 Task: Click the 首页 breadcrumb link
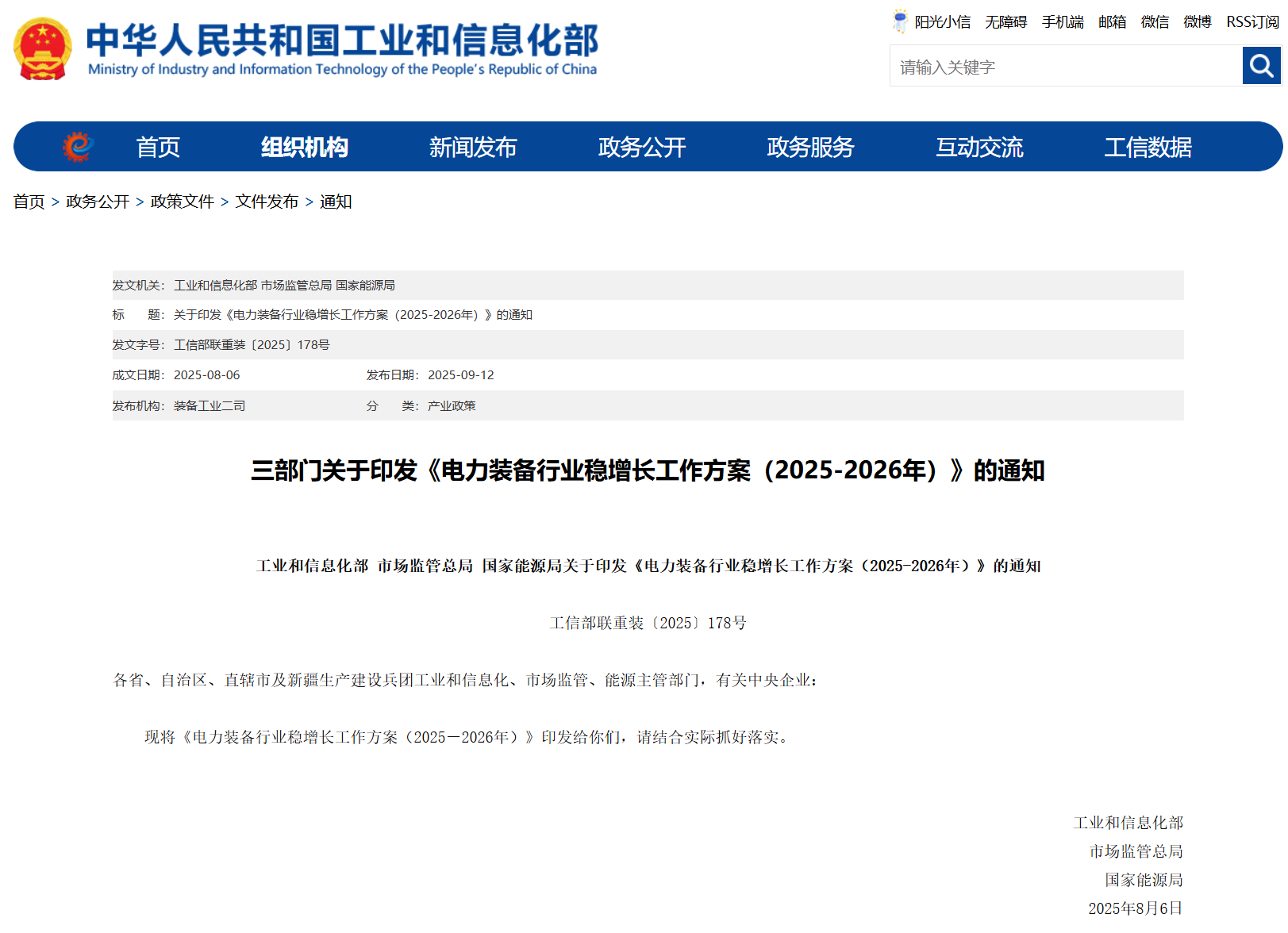(x=29, y=202)
